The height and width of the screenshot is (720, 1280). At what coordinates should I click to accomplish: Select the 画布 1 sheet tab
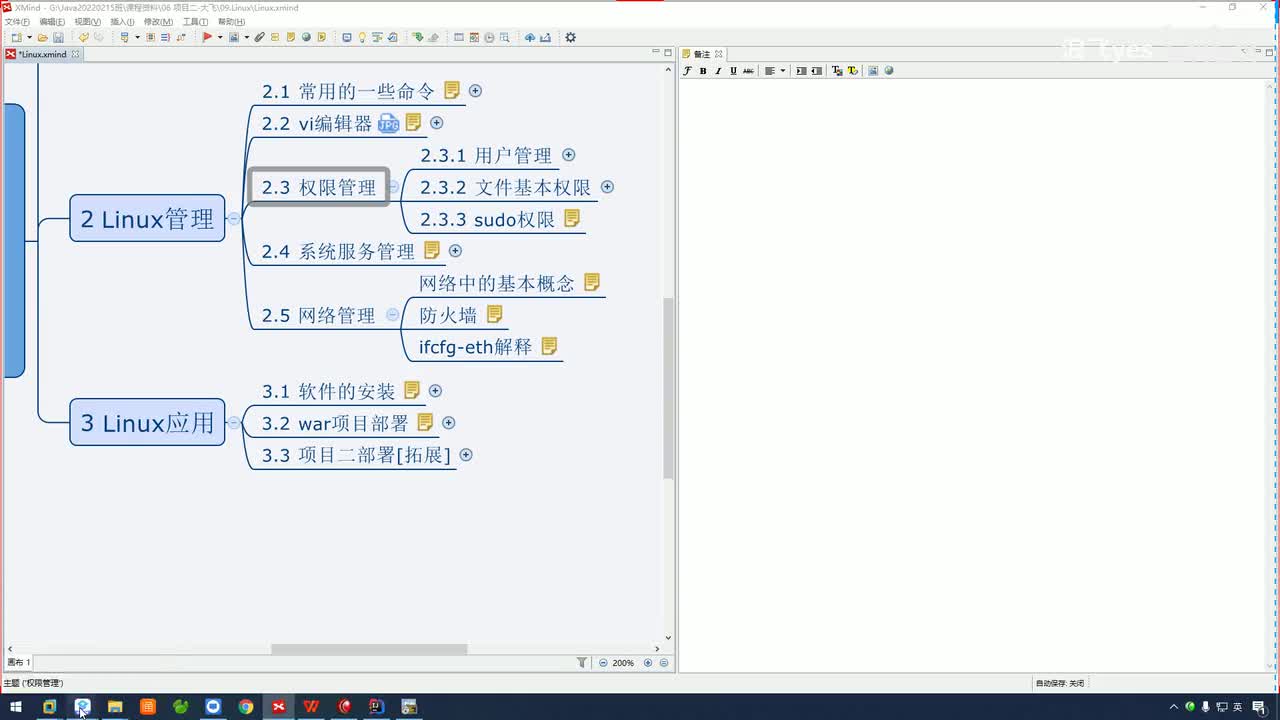pos(19,662)
